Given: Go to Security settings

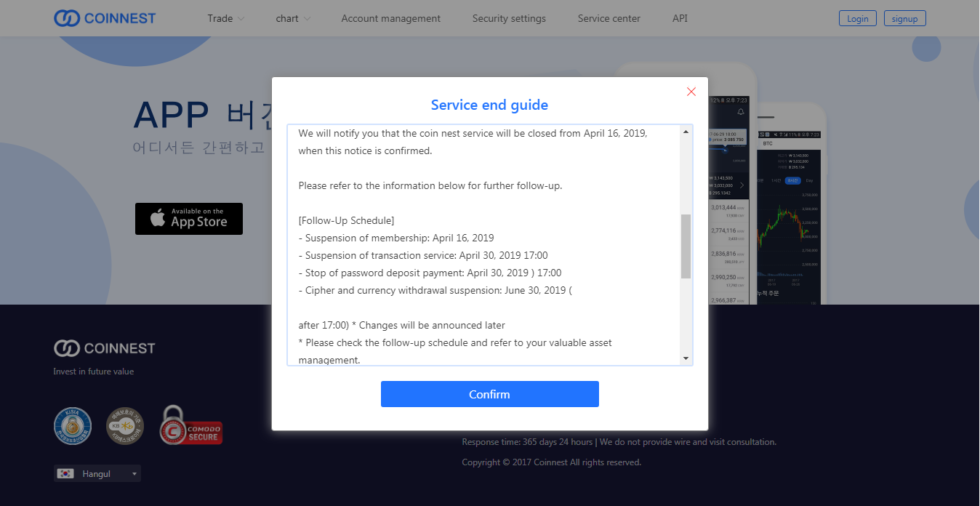Looking at the screenshot, I should 509,19.
